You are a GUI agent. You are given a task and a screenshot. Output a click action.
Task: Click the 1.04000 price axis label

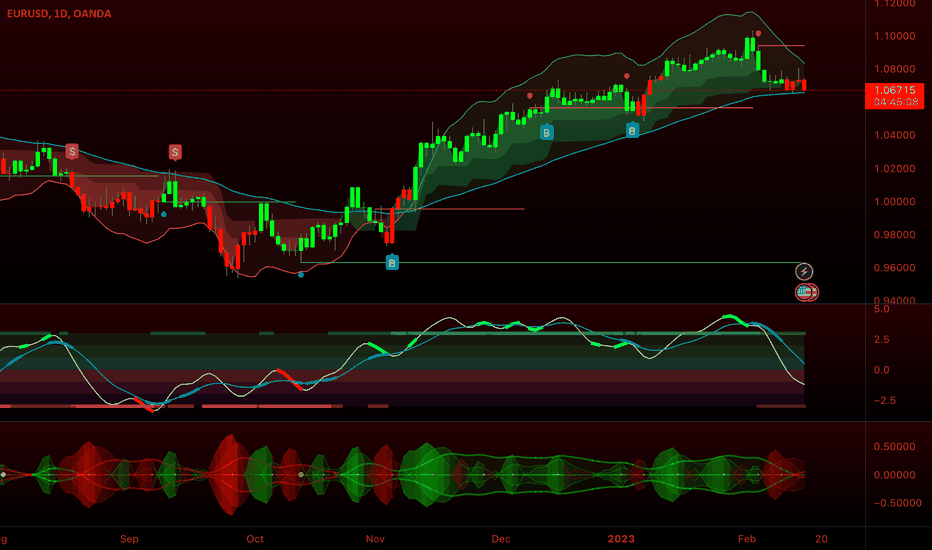tap(895, 135)
